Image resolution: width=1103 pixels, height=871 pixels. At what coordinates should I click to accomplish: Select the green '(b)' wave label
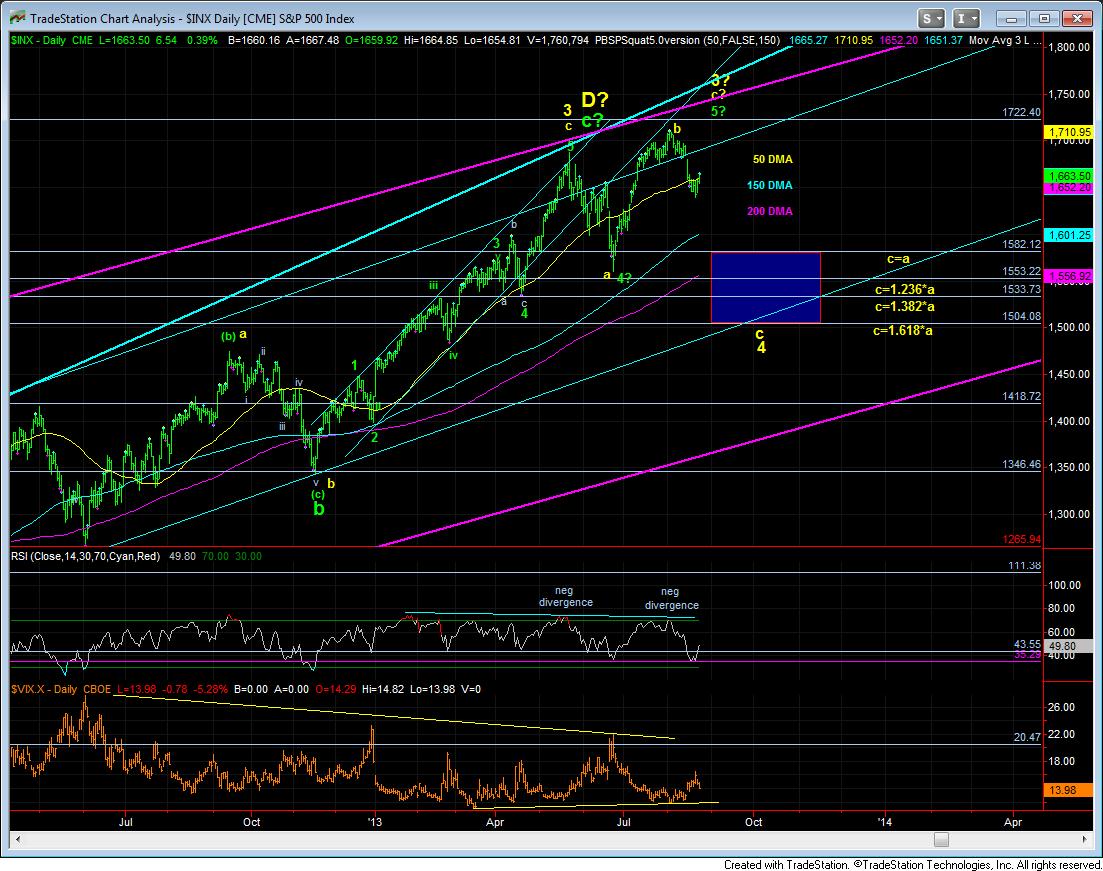tap(229, 336)
